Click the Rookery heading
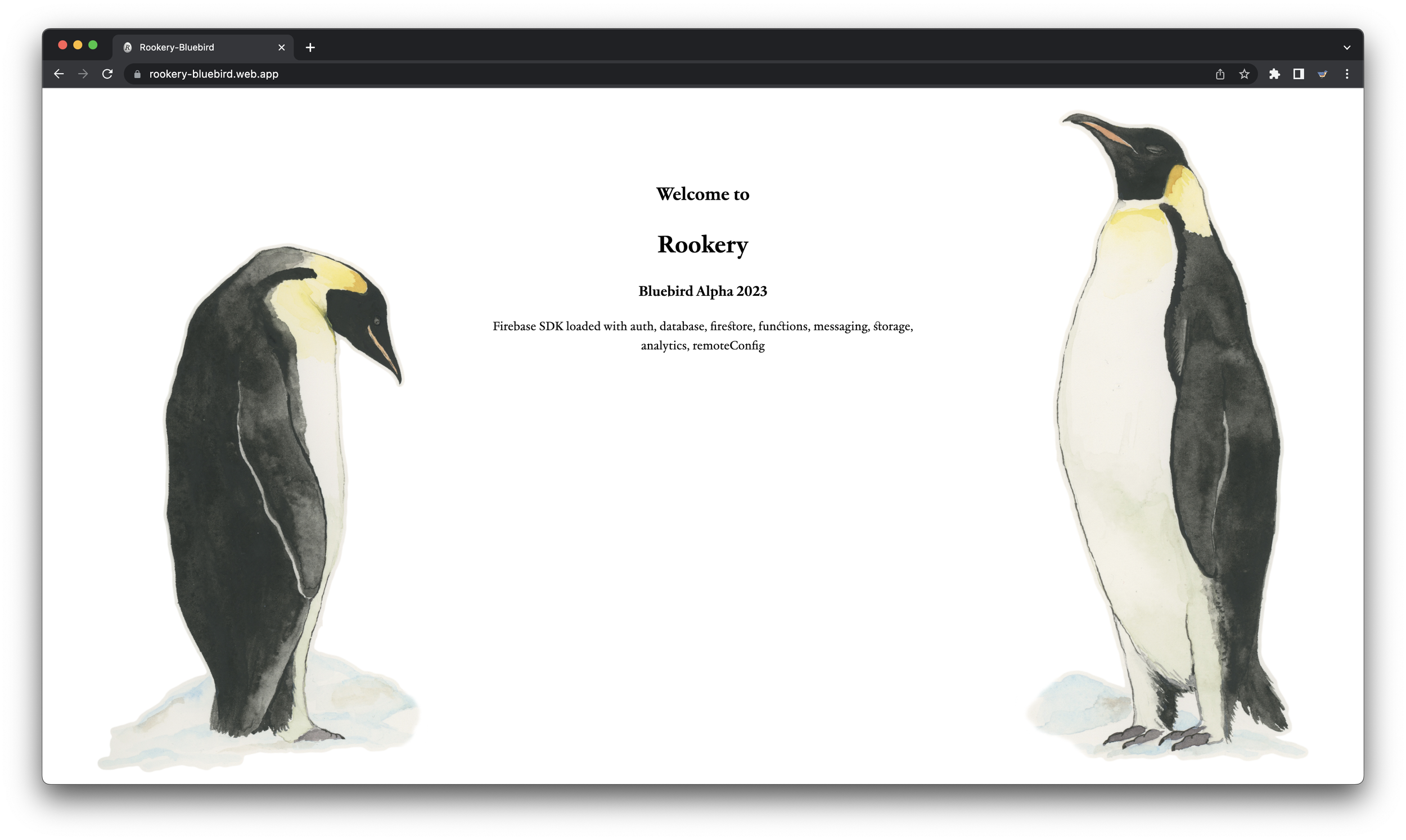 tap(702, 245)
